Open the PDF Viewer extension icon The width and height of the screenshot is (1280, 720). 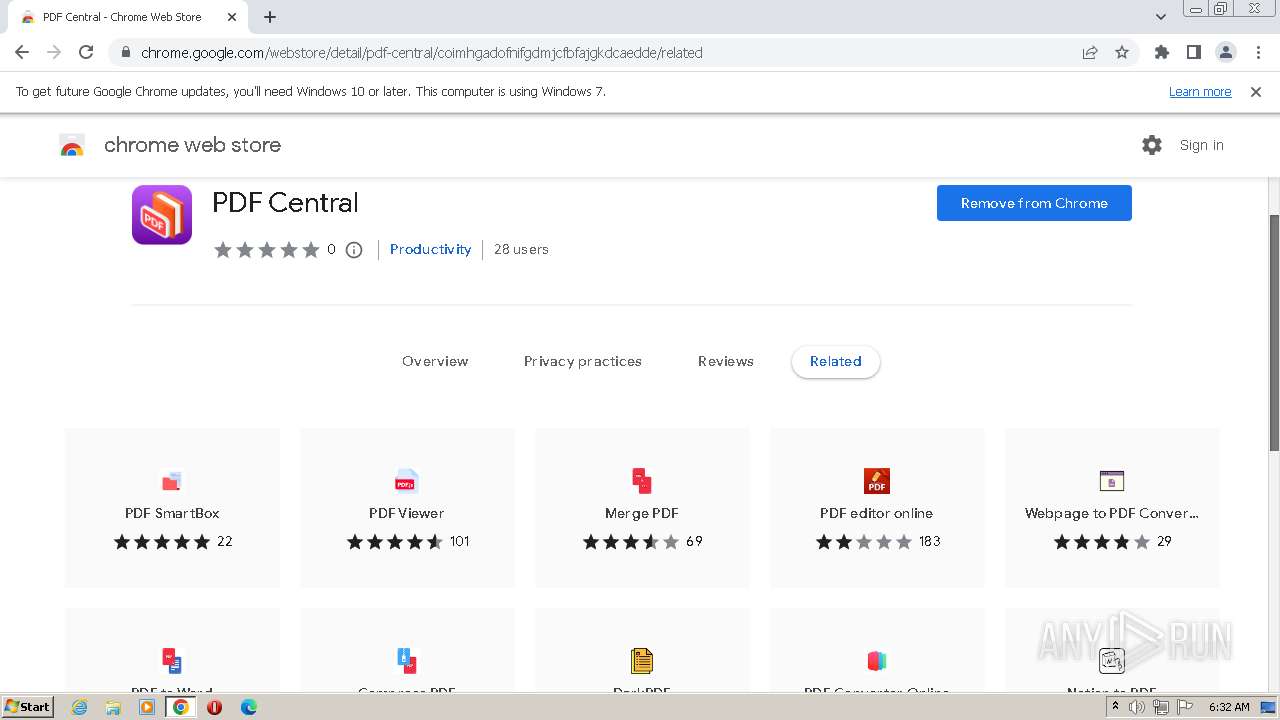406,481
